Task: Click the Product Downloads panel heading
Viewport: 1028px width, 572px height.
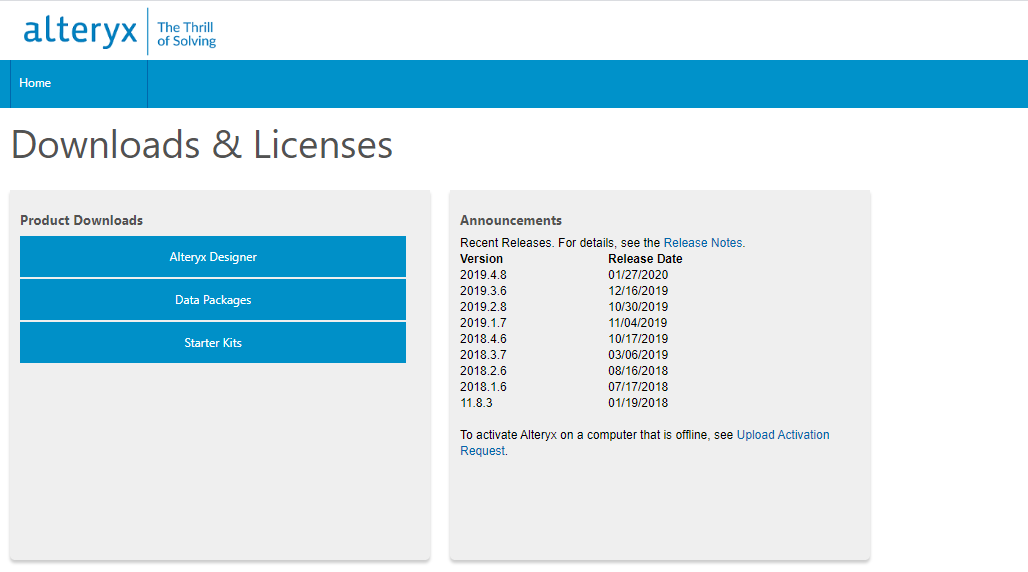Action: pyautogui.click(x=81, y=220)
